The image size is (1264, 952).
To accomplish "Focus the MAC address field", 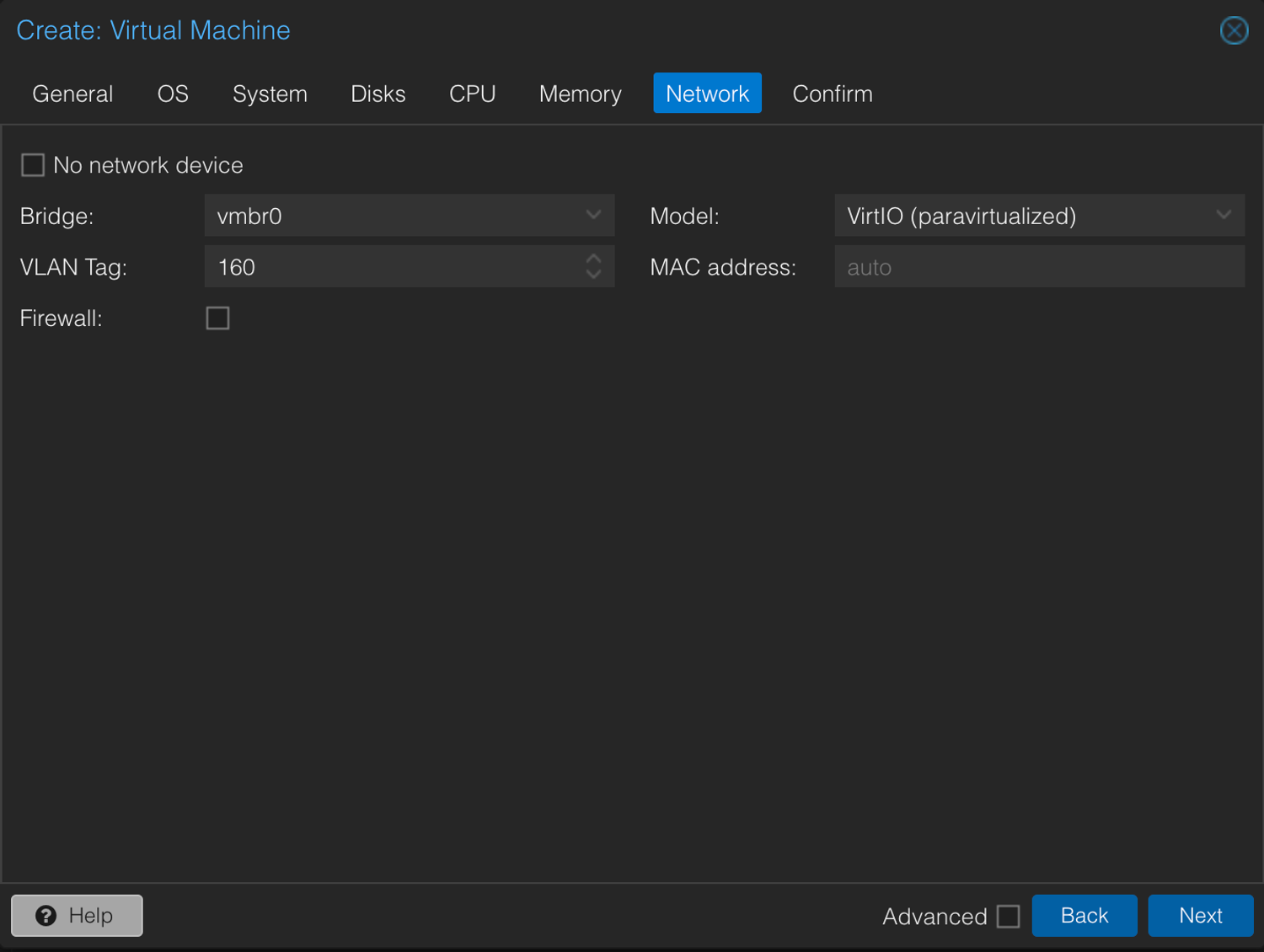I will (1039, 267).
